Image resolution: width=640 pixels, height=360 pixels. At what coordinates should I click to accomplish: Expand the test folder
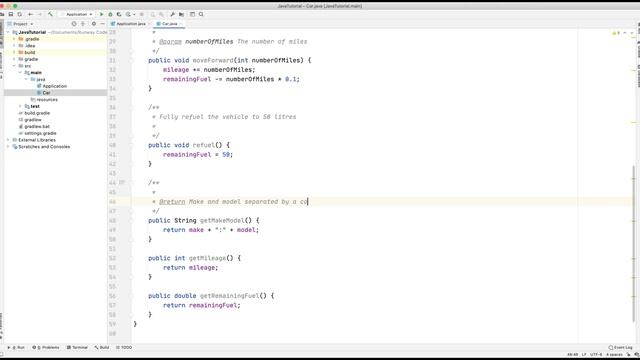coord(20,106)
